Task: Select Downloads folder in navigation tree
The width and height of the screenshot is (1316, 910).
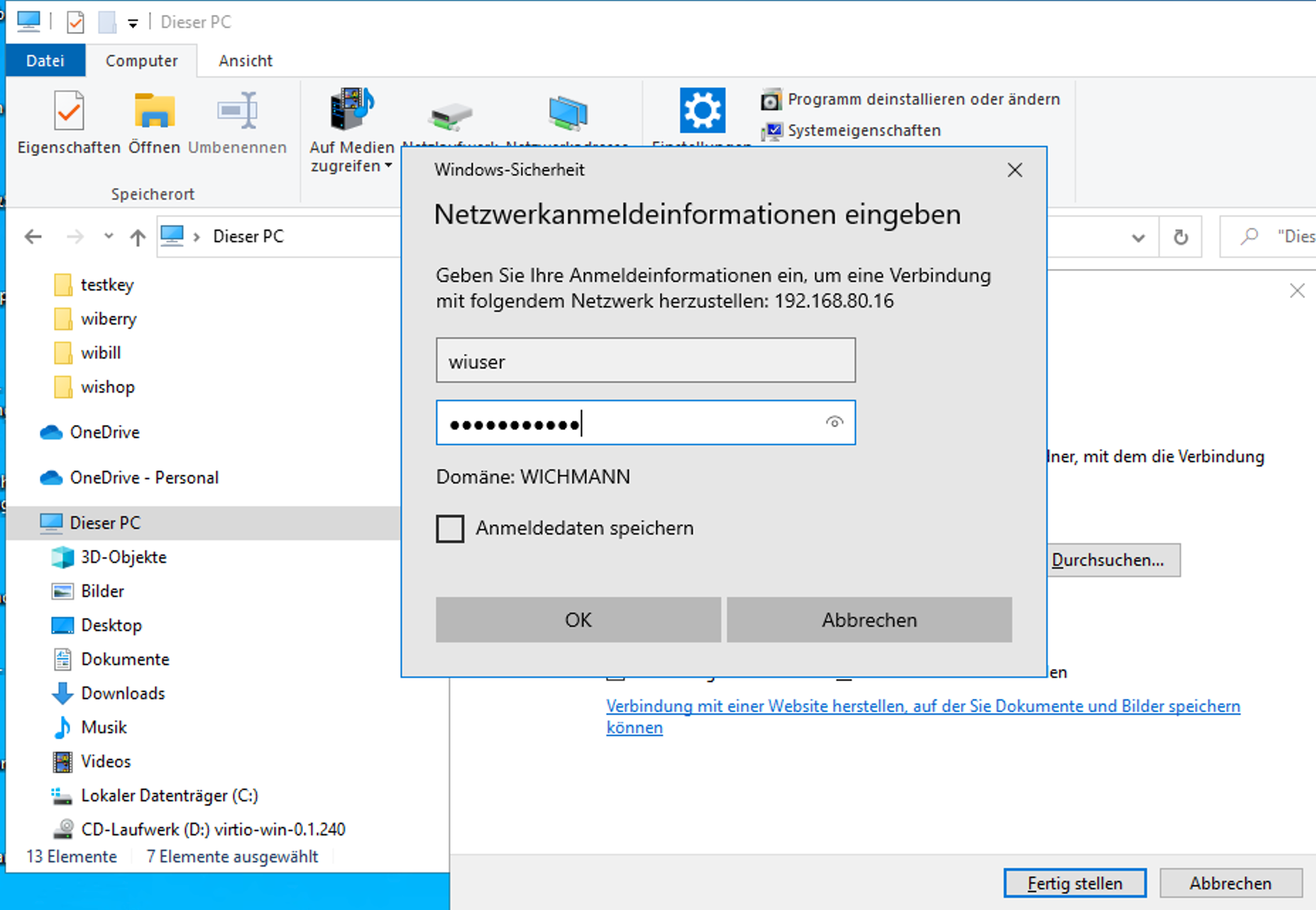Action: point(123,694)
